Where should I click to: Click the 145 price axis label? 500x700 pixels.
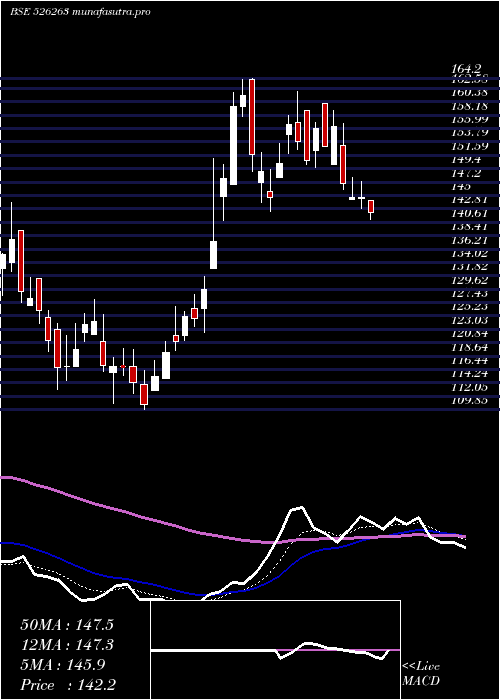pyautogui.click(x=460, y=187)
